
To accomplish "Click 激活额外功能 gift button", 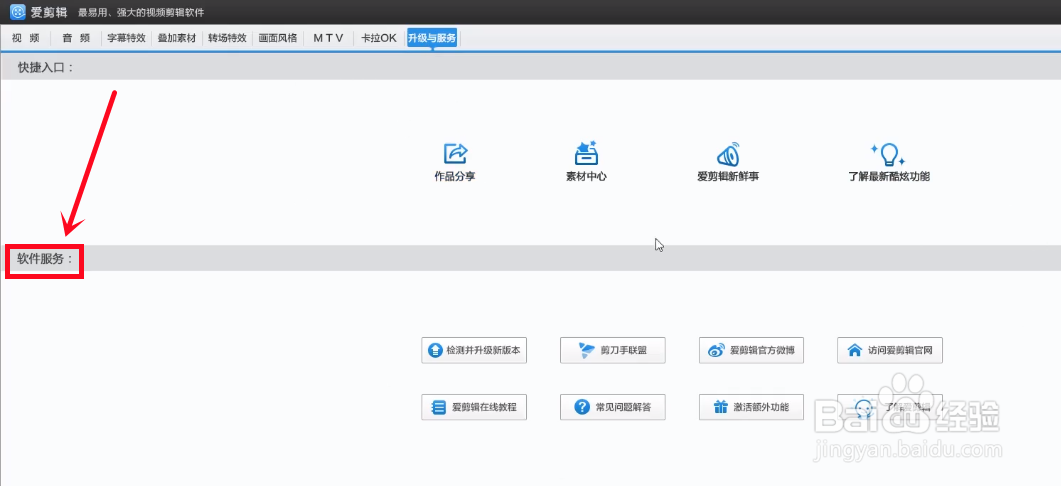I will tap(751, 407).
